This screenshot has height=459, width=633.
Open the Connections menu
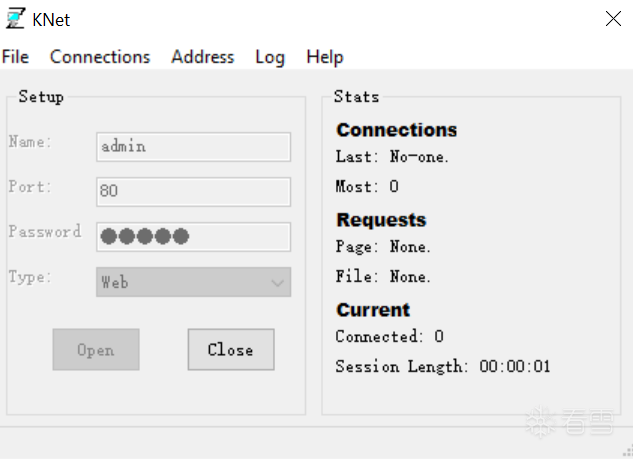click(x=100, y=57)
